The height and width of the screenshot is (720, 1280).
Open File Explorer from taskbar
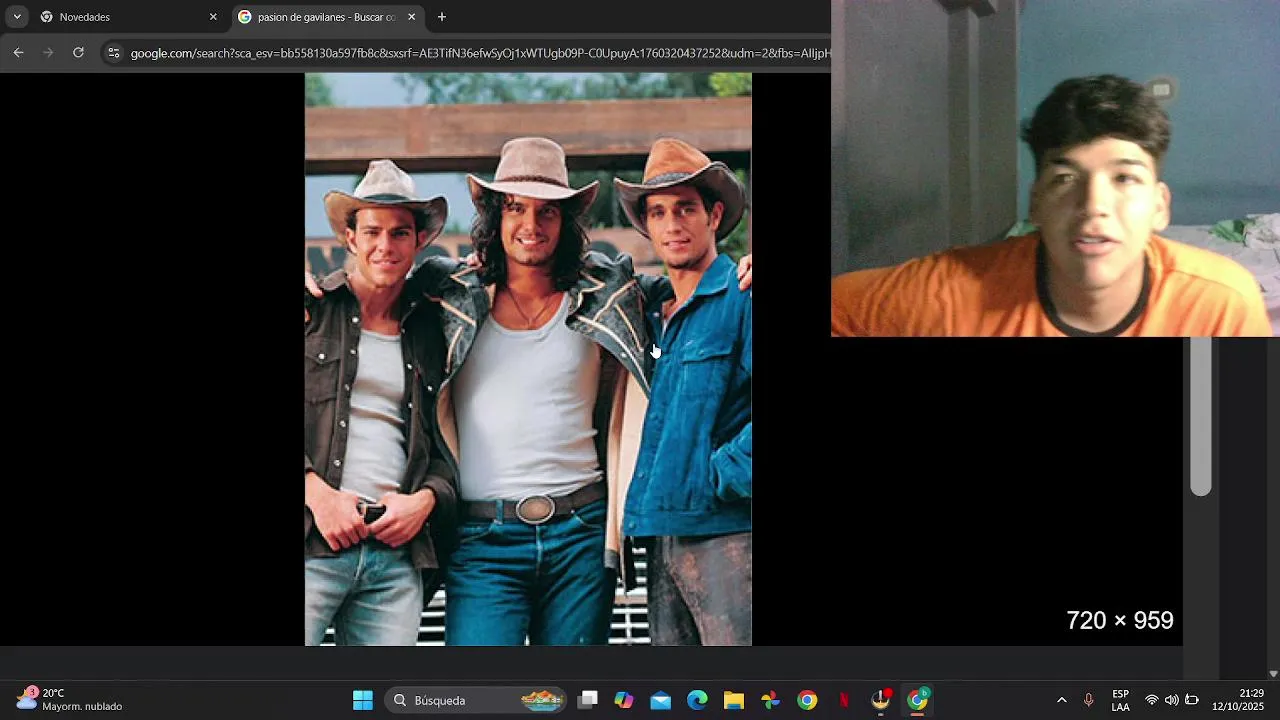tap(734, 700)
